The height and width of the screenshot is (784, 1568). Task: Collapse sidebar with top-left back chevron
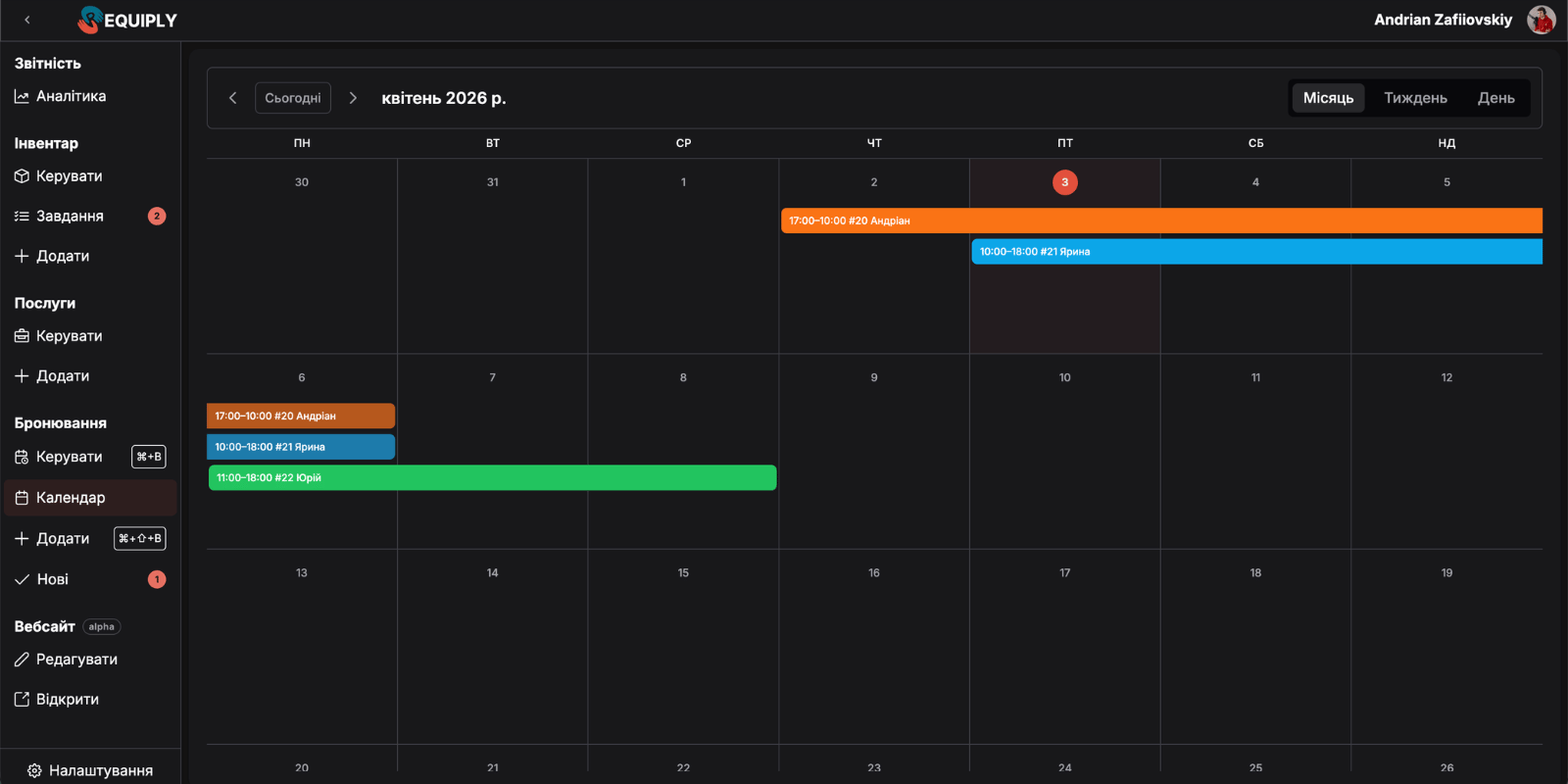click(27, 20)
